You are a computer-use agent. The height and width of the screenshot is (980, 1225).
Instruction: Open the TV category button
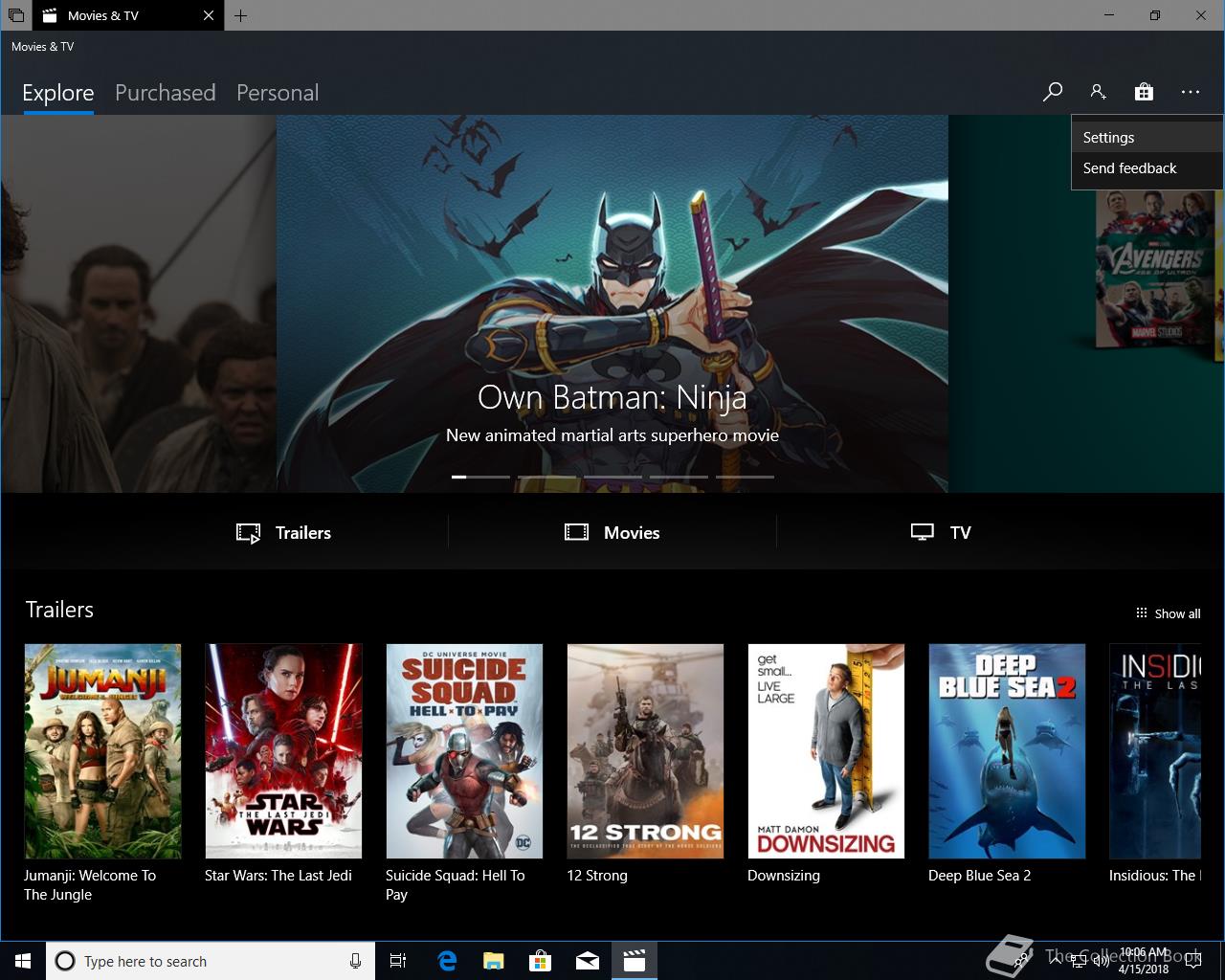point(941,533)
